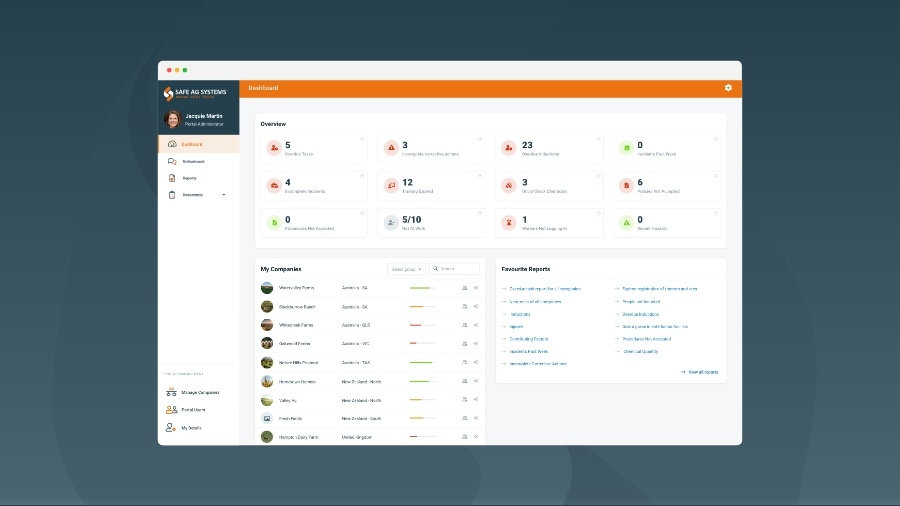This screenshot has height=506, width=900.
Task: Click the Manage Companies icon
Action: 171,392
